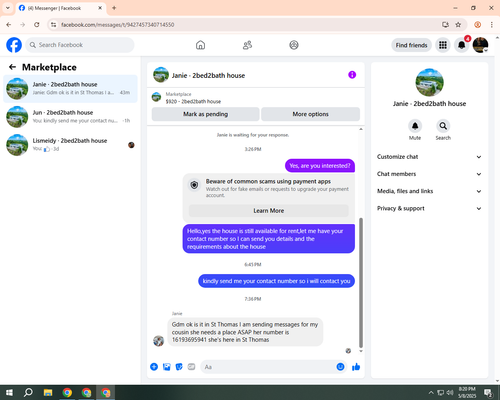
Task: Click the More options button
Action: [x=310, y=114]
